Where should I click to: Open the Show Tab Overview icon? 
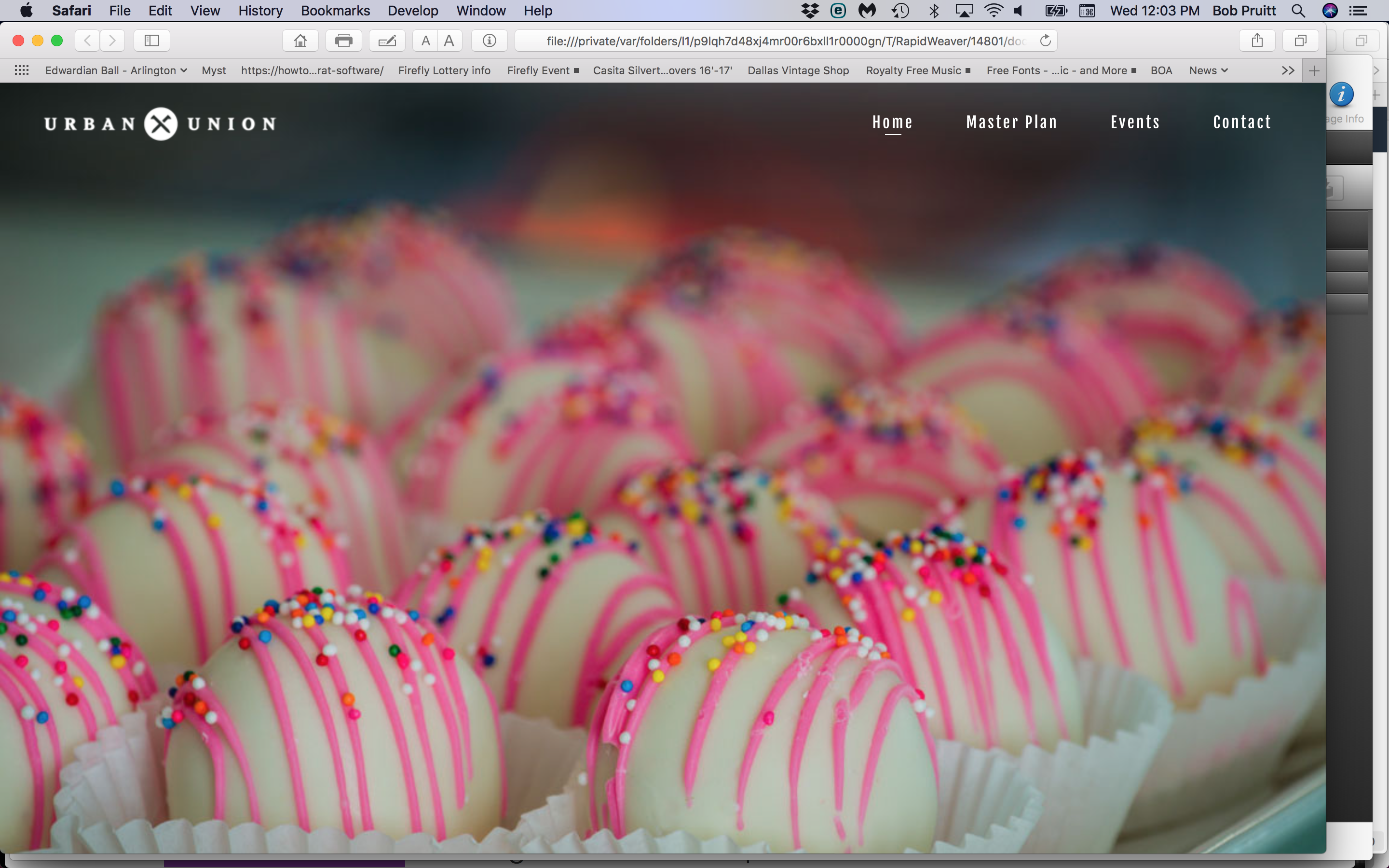coord(1300,41)
